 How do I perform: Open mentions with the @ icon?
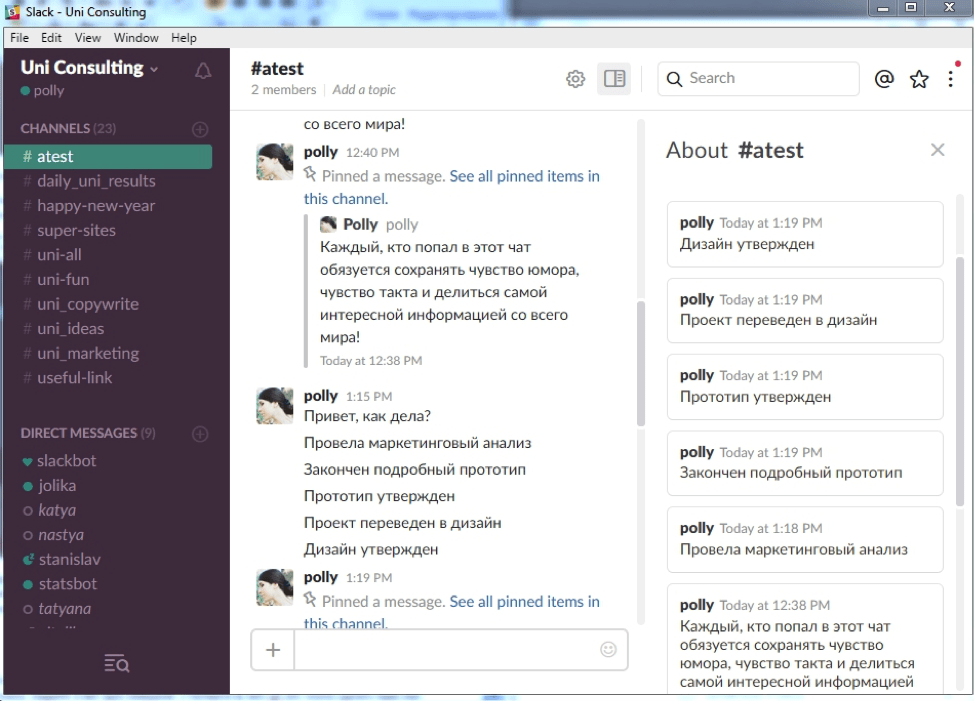click(884, 78)
